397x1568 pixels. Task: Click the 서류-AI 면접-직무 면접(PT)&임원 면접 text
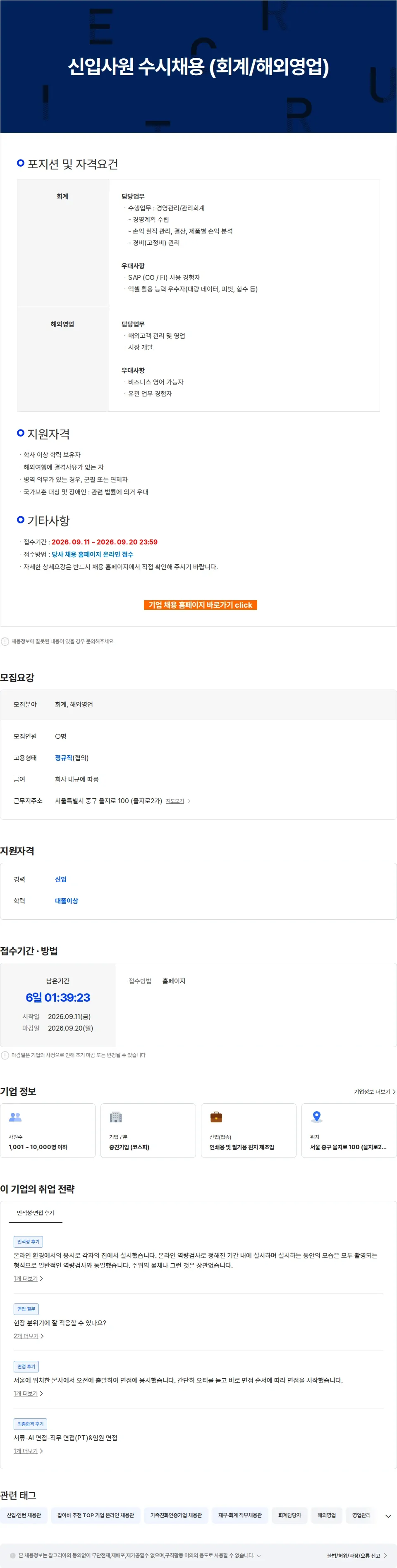[x=65, y=1437]
